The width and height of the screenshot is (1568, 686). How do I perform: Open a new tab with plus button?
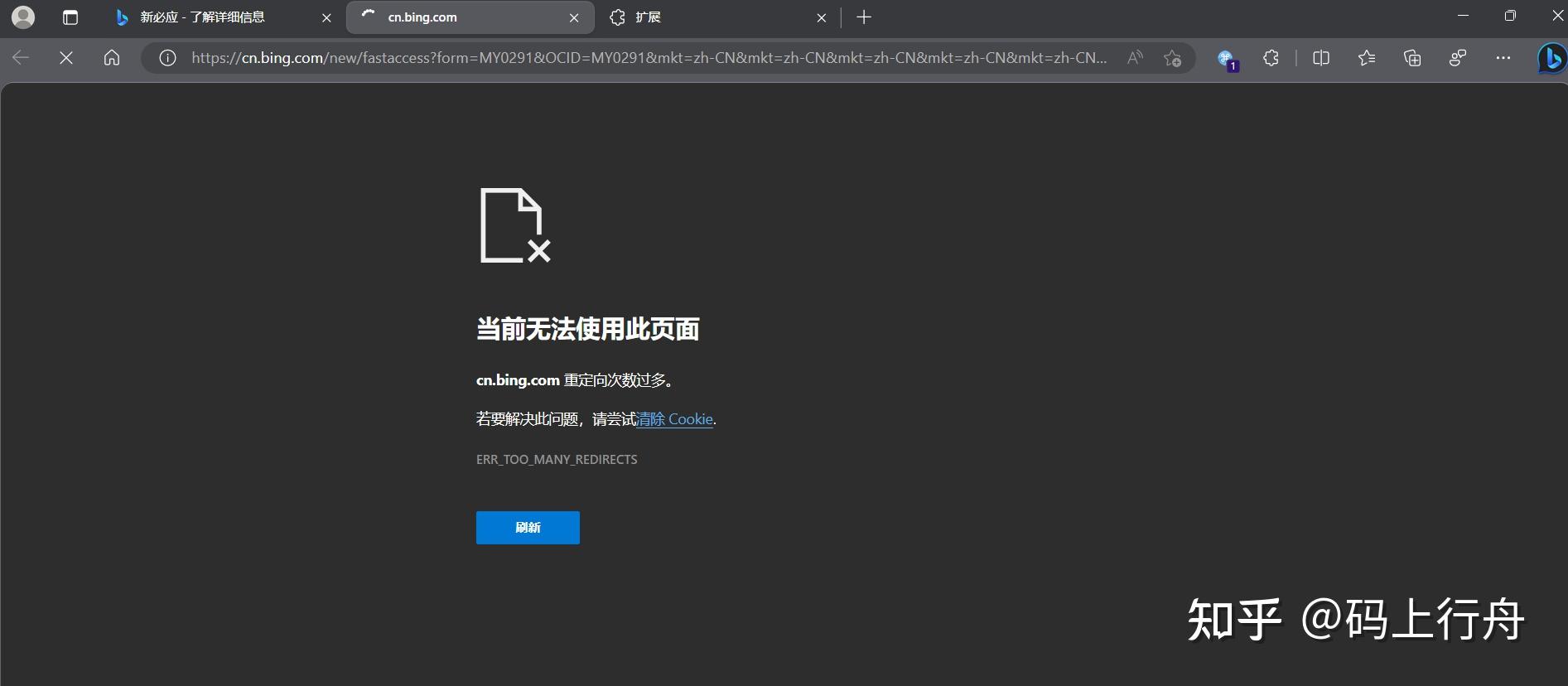(x=864, y=17)
